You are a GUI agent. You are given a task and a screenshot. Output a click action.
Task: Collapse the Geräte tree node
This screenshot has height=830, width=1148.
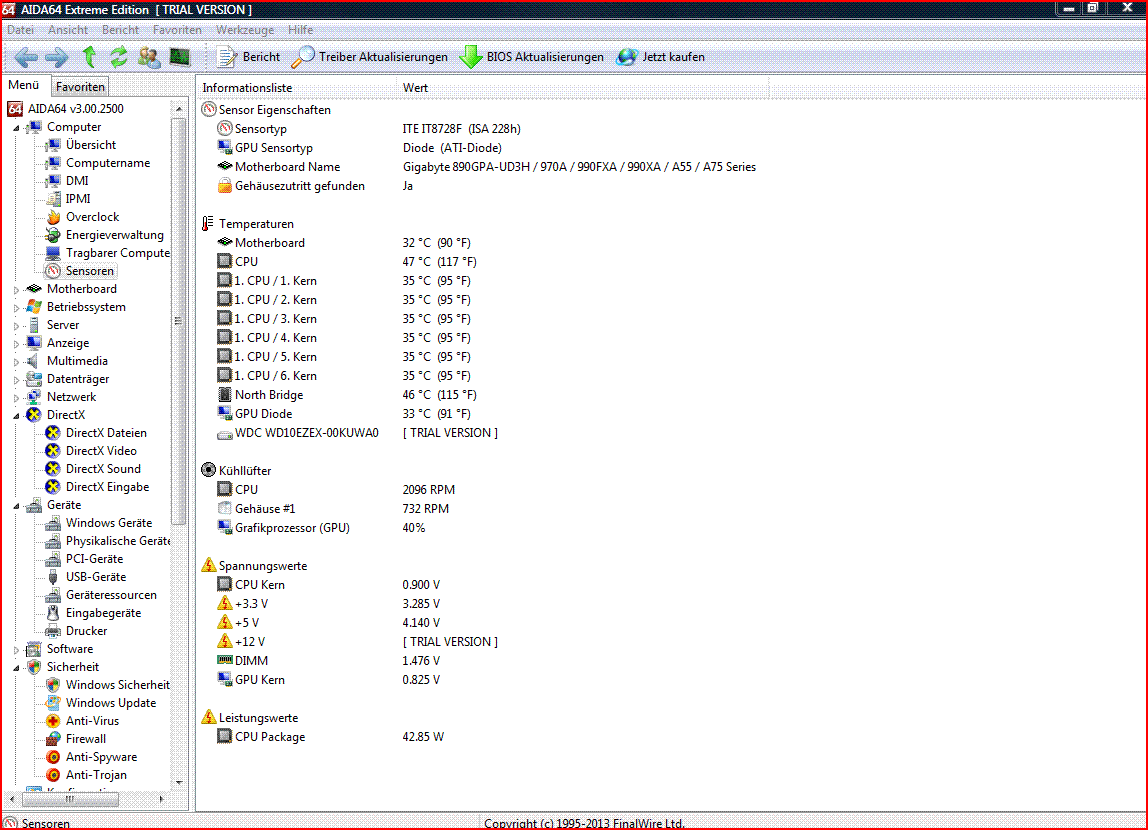point(16,506)
